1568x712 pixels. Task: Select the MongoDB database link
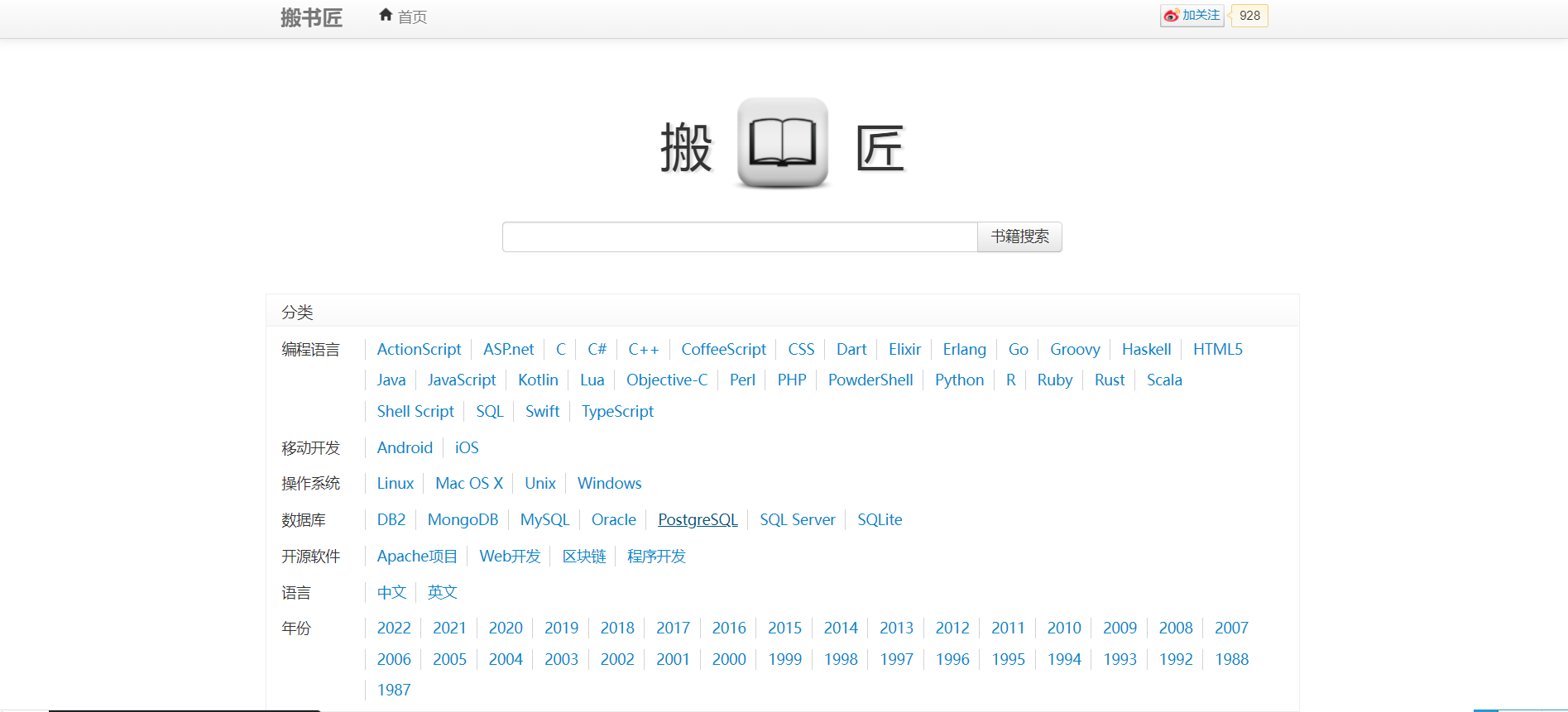[x=463, y=520]
